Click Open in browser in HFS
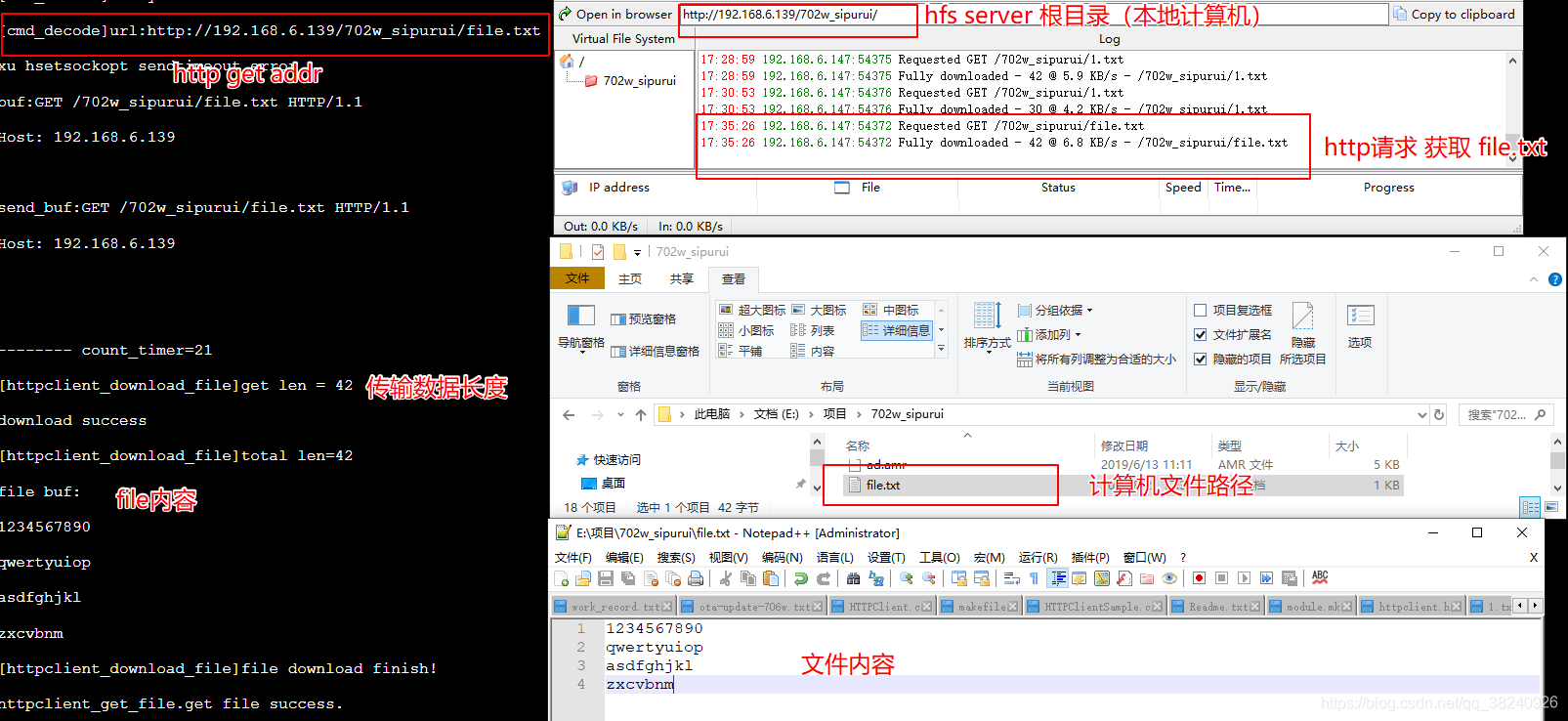This screenshot has width=1568, height=721. tap(615, 14)
